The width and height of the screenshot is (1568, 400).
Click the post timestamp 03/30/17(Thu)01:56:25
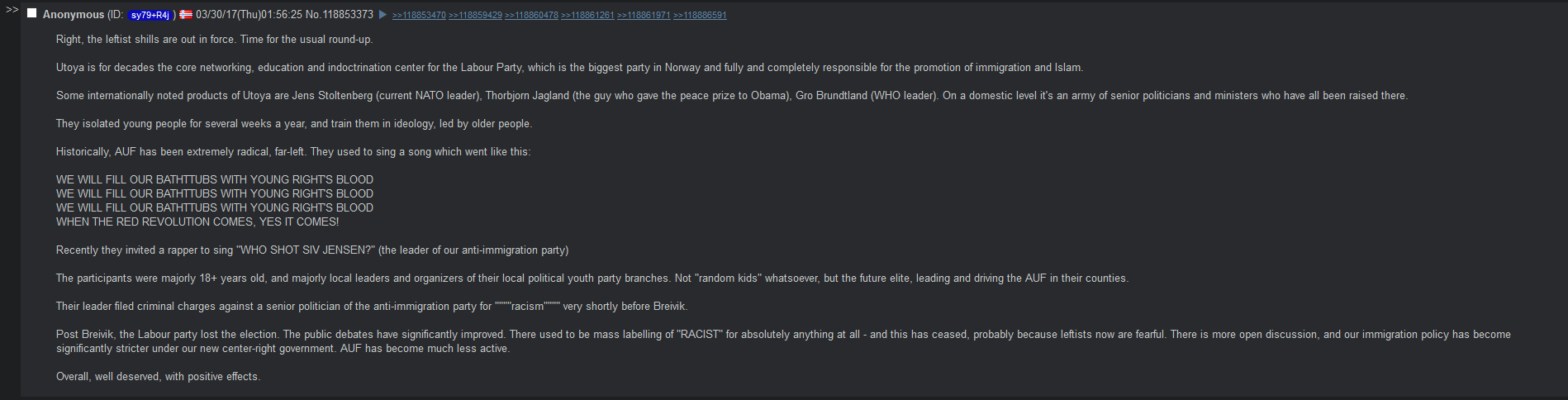(249, 15)
